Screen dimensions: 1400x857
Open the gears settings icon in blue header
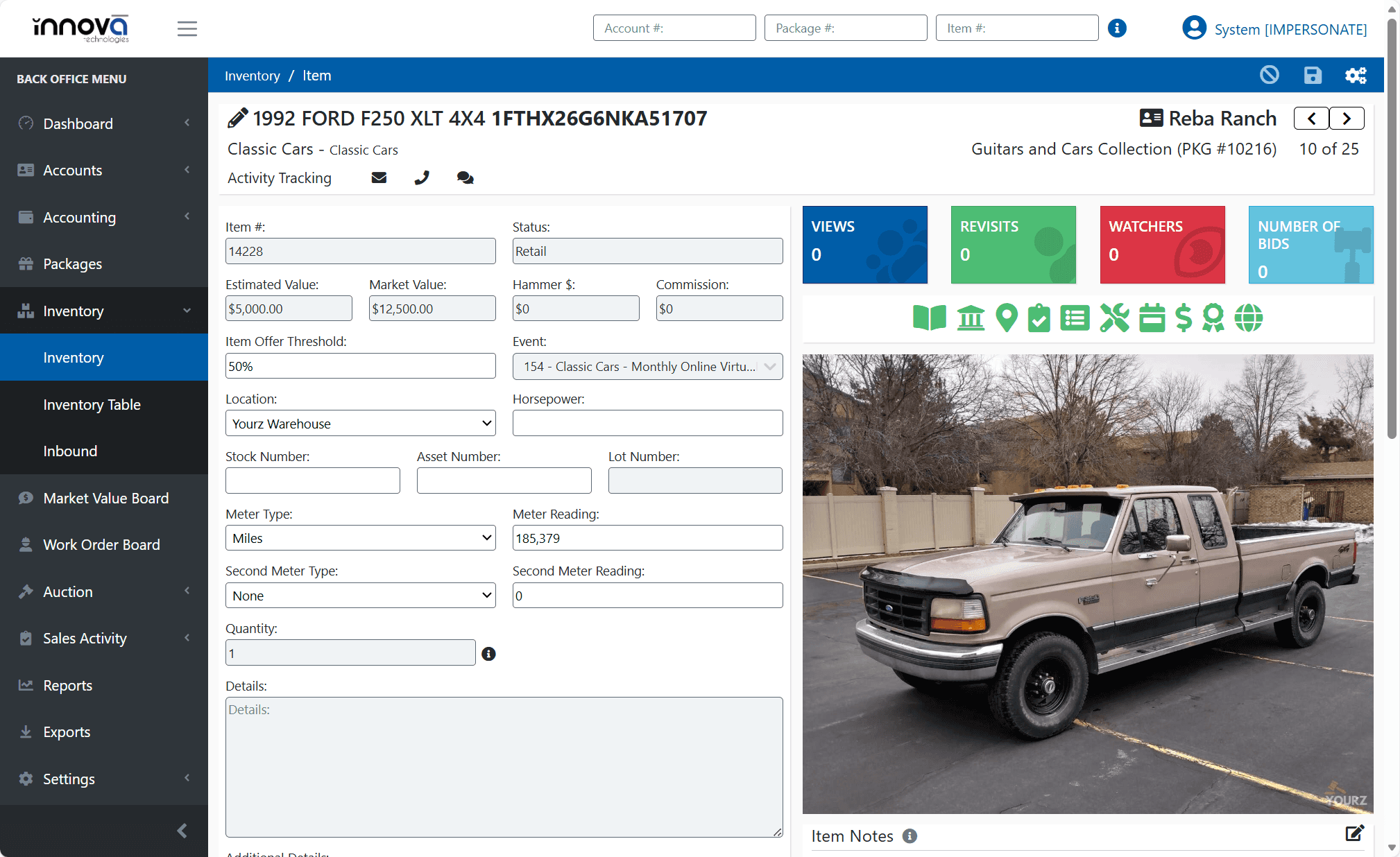click(1356, 75)
